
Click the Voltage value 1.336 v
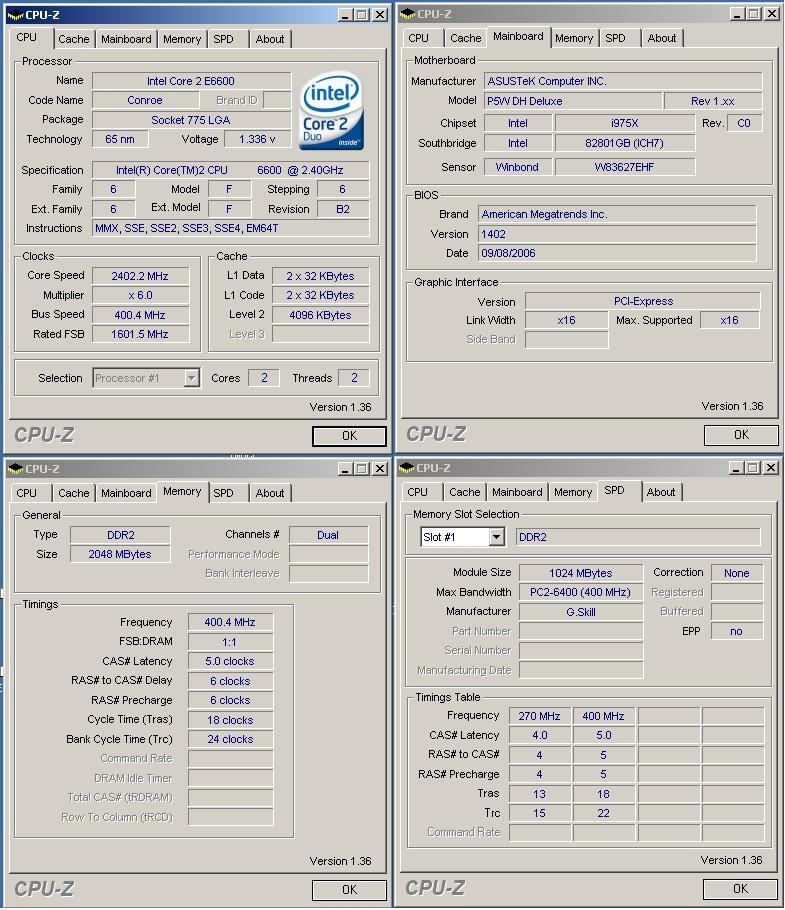coord(257,139)
